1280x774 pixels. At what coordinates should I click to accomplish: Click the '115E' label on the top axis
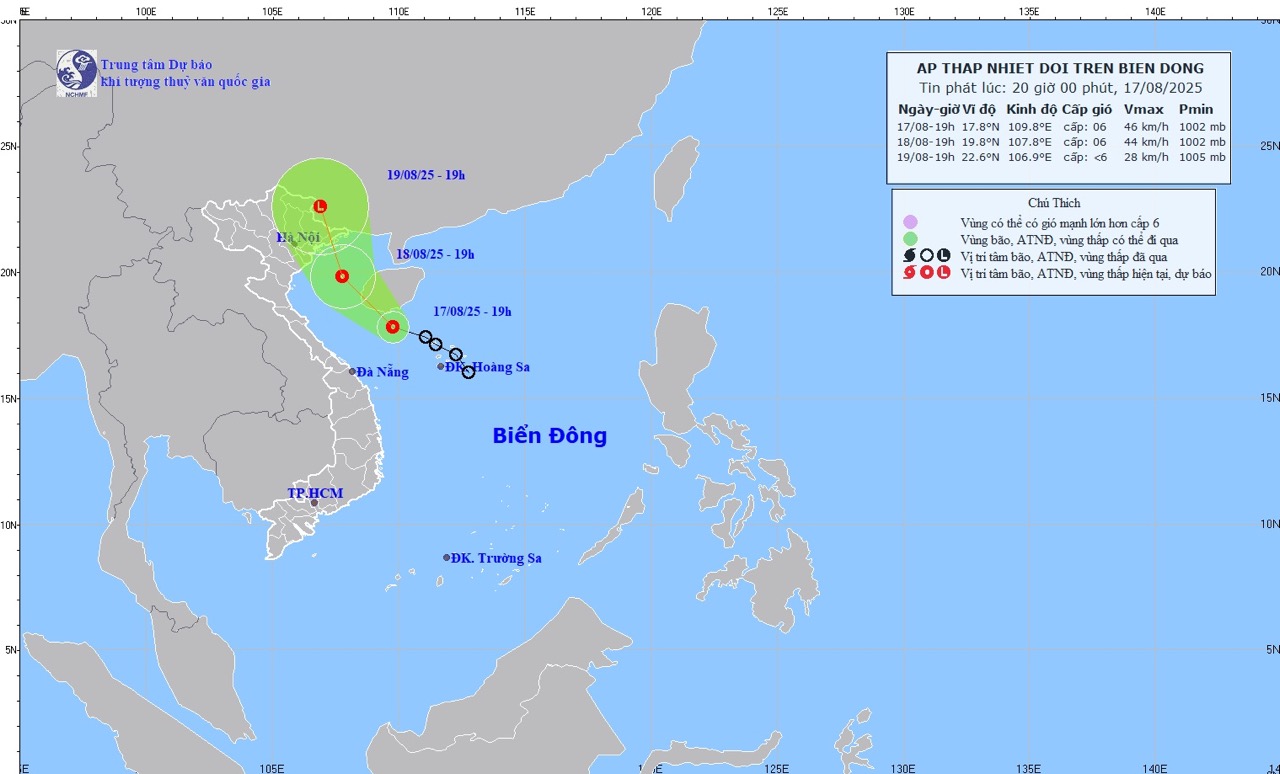[x=524, y=11]
